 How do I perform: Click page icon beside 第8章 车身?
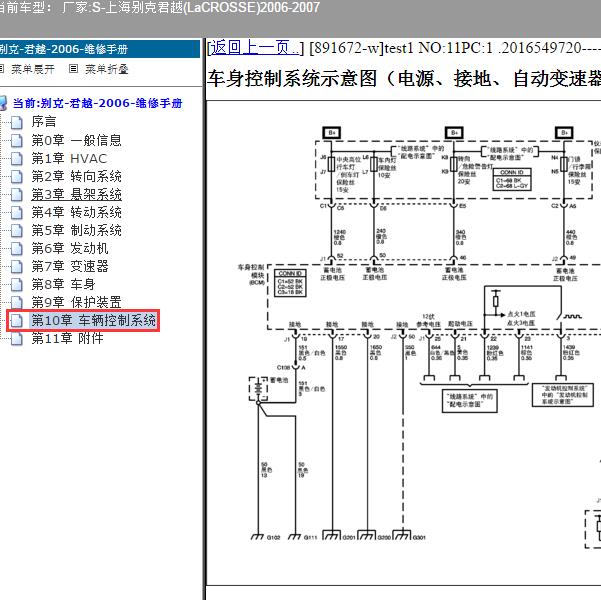16,284
